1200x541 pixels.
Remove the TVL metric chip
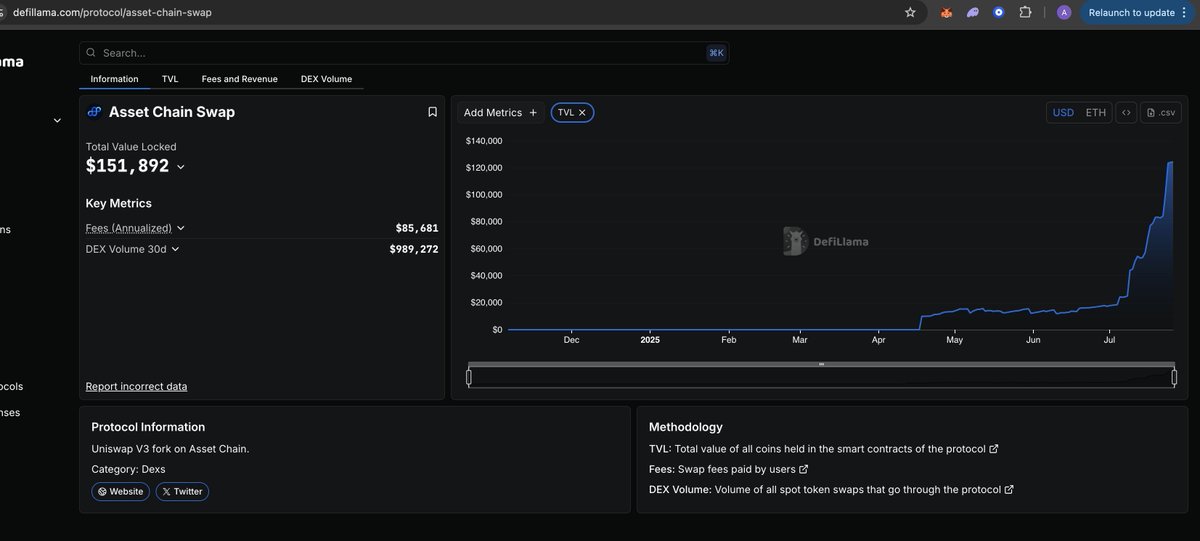tap(582, 113)
